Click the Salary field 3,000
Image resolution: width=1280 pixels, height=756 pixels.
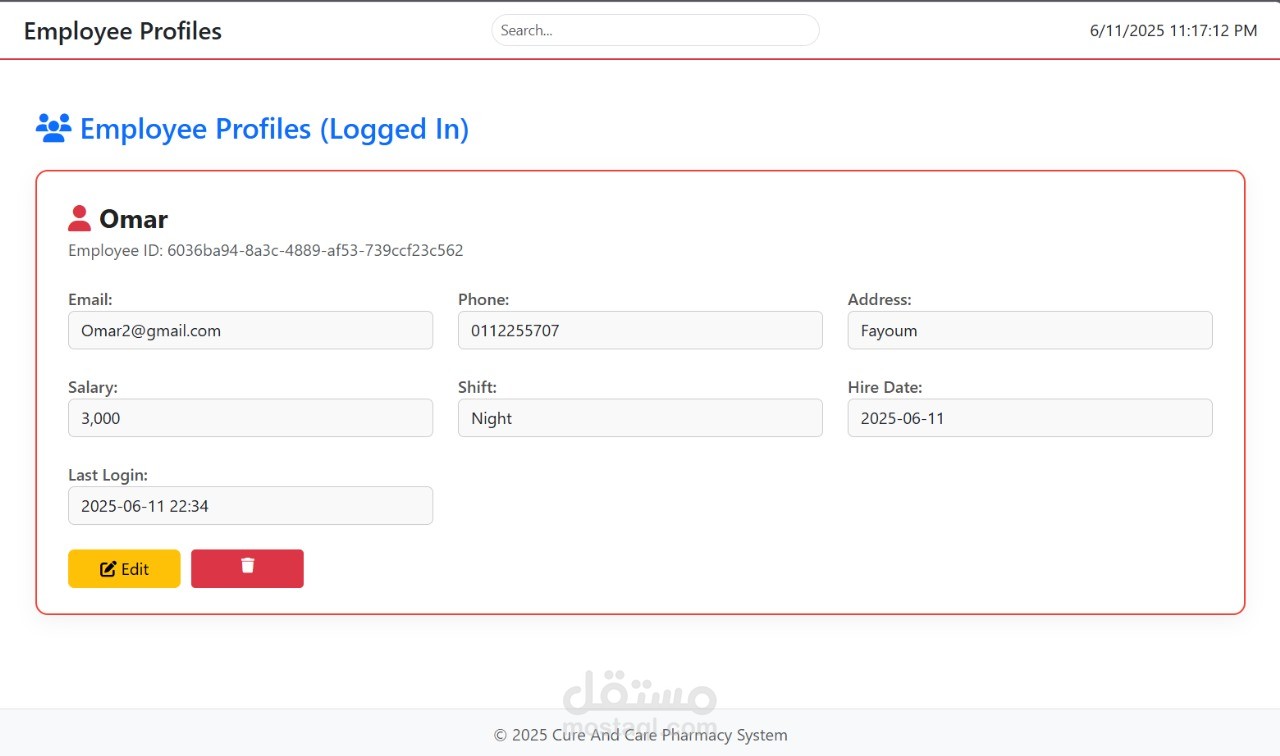point(250,418)
